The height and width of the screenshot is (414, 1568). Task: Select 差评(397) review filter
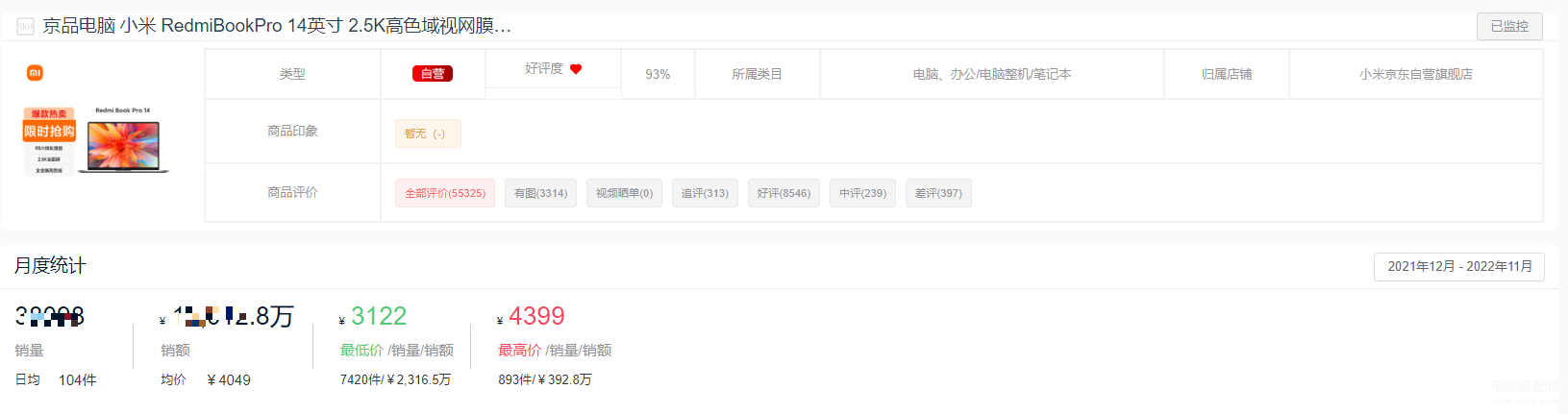938,193
